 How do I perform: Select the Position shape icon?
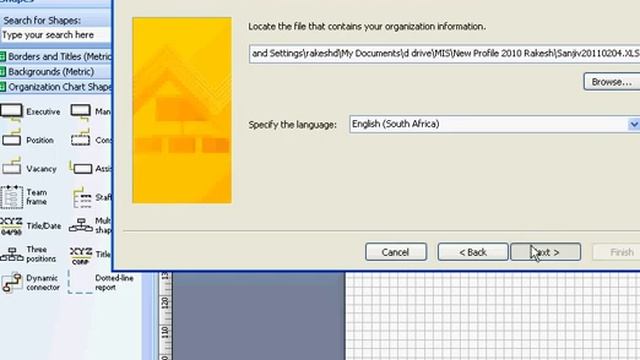click(11, 138)
